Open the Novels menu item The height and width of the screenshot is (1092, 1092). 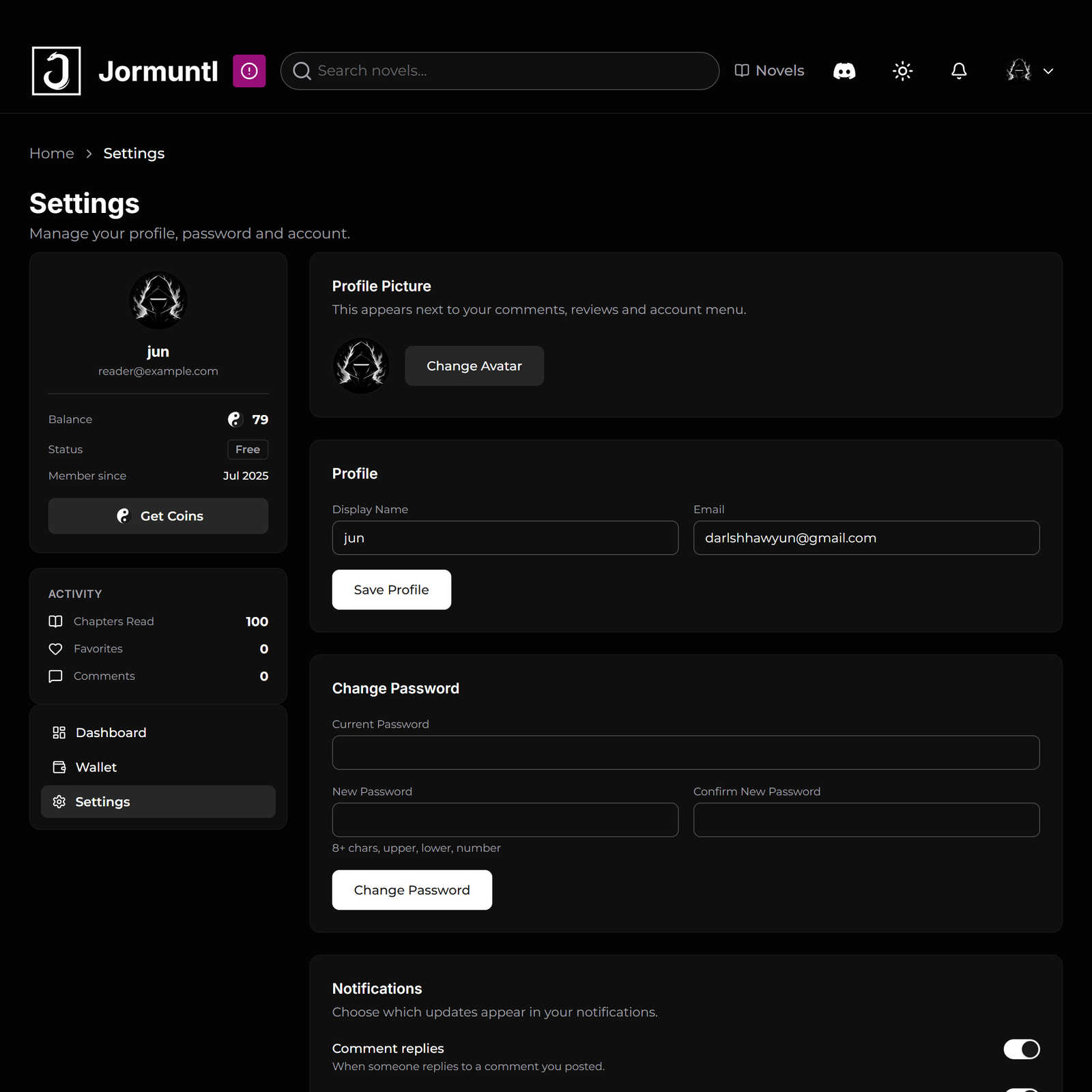[769, 71]
